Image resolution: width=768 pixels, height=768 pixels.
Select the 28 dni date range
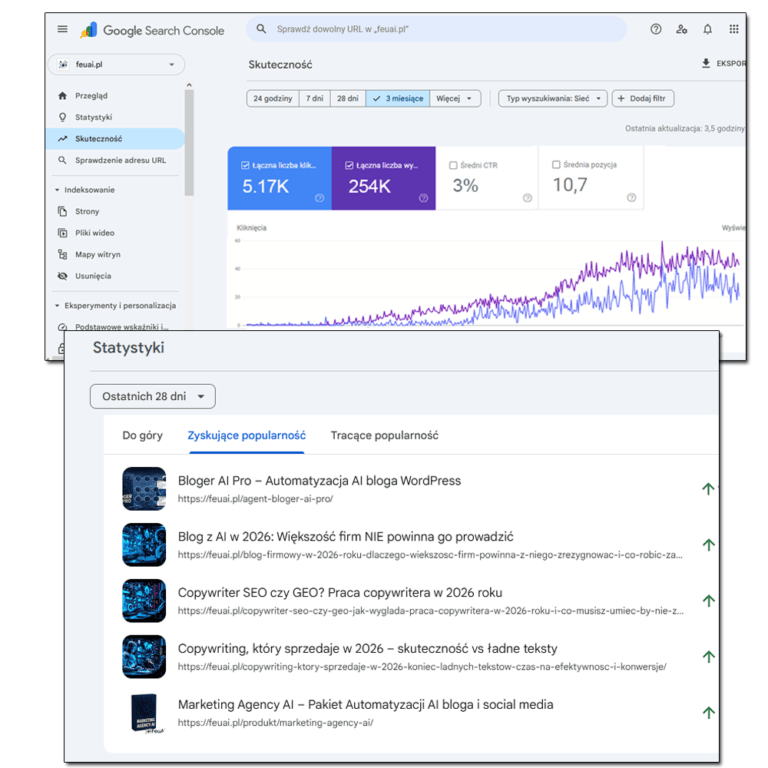[x=348, y=98]
